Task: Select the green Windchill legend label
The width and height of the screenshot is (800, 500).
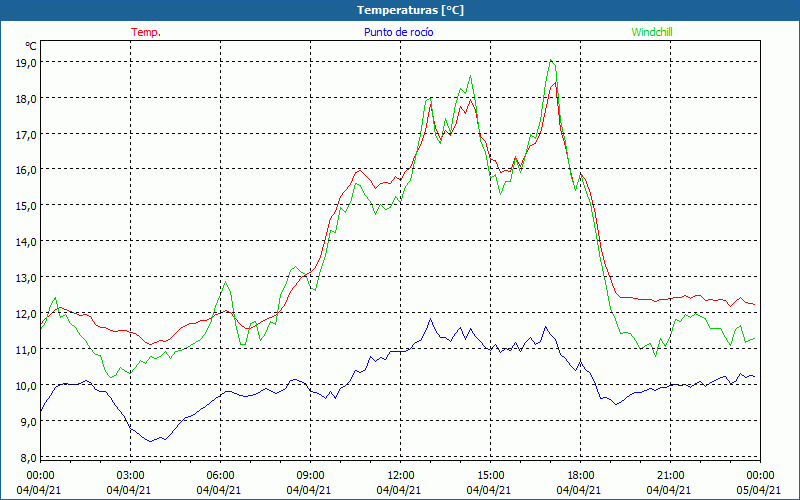Action: (x=652, y=32)
